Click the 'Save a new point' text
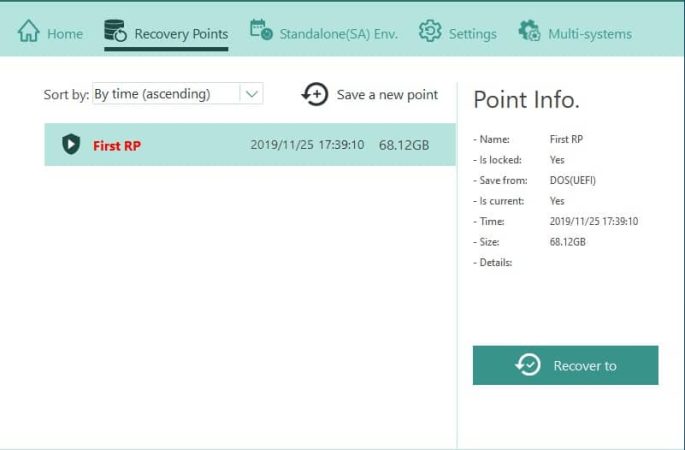 (x=387, y=95)
